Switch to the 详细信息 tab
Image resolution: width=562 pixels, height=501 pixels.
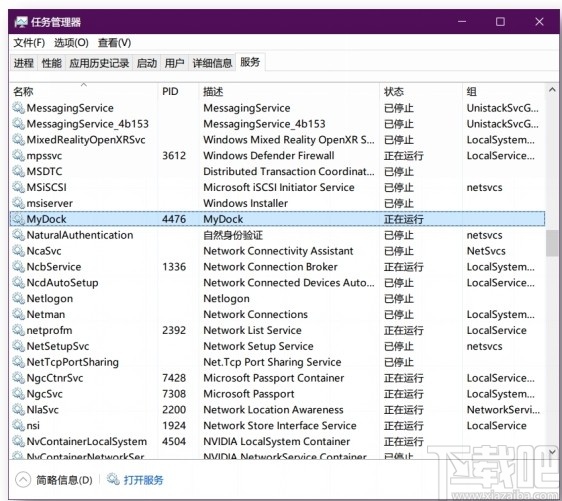212,63
